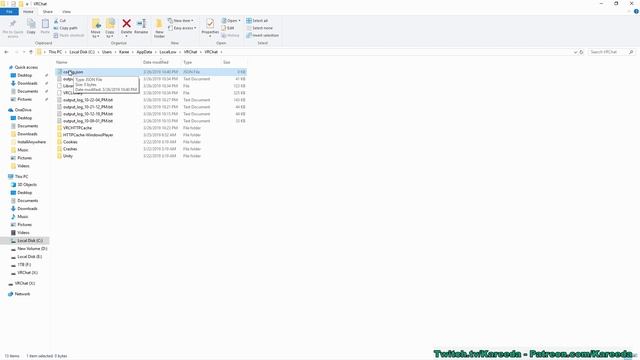Click Select all in the ribbon

pos(257,20)
